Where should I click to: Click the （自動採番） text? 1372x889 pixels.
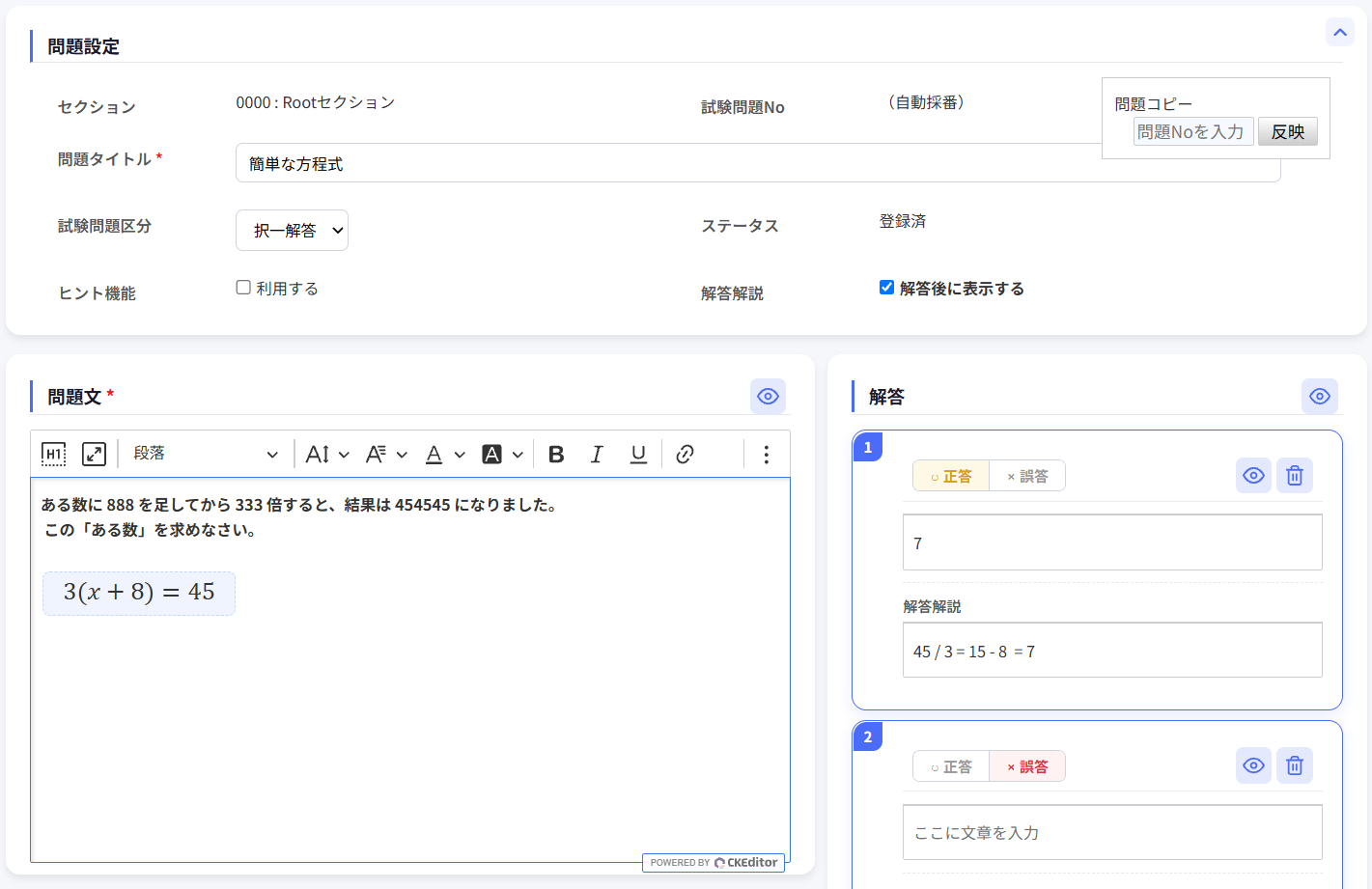(926, 102)
